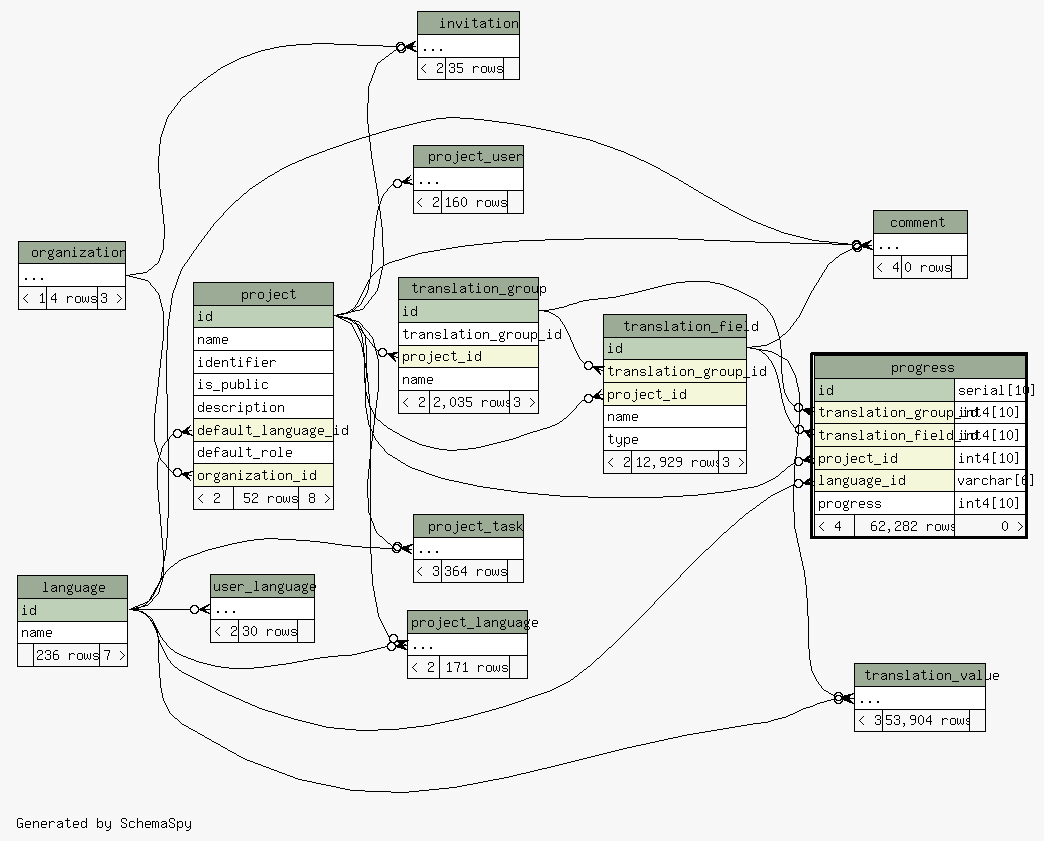
Task: Open the progress table header
Action: pos(920,367)
